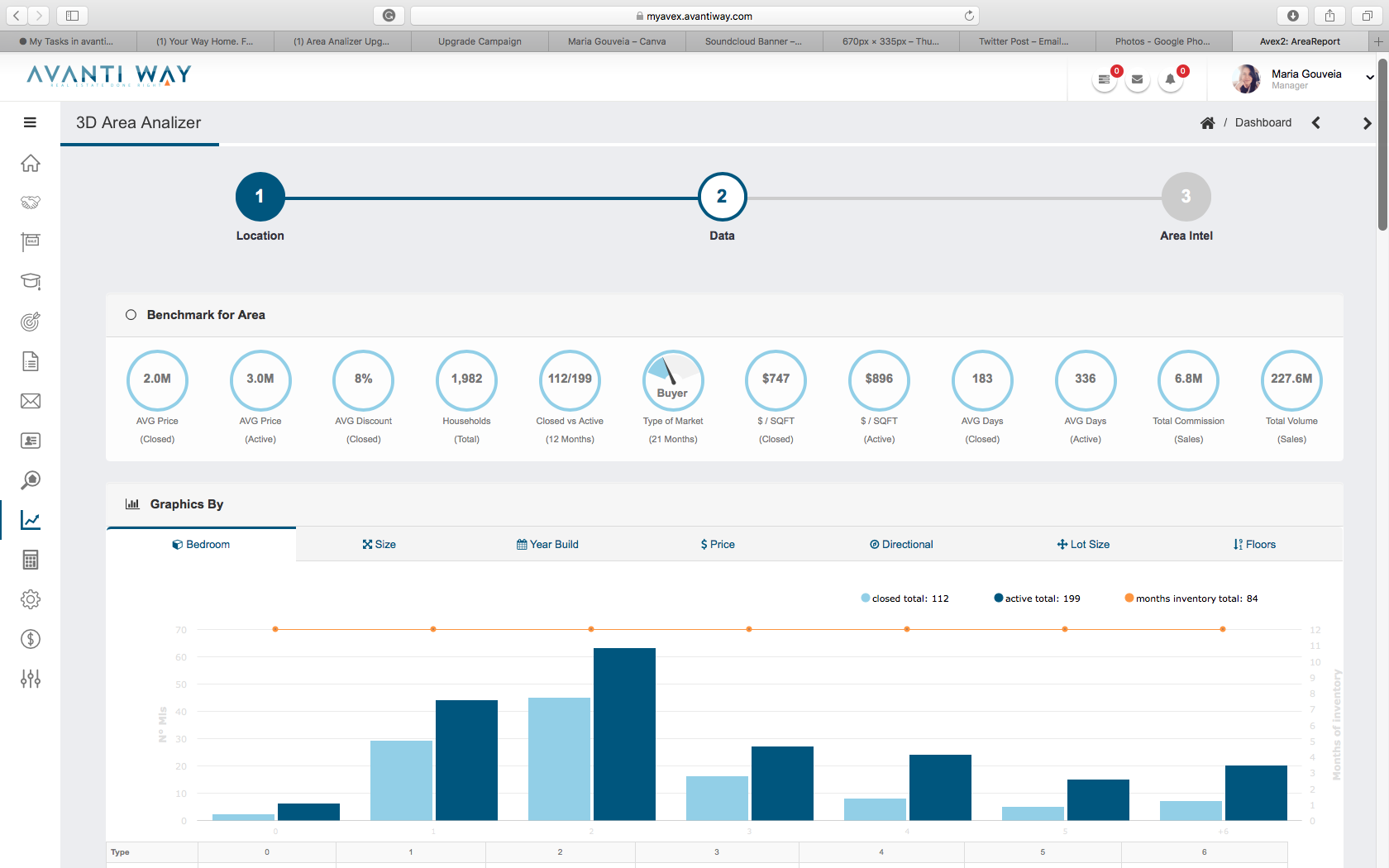The height and width of the screenshot is (868, 1389).
Task: Click the right chevron near Dashboard
Action: pyautogui.click(x=1367, y=122)
